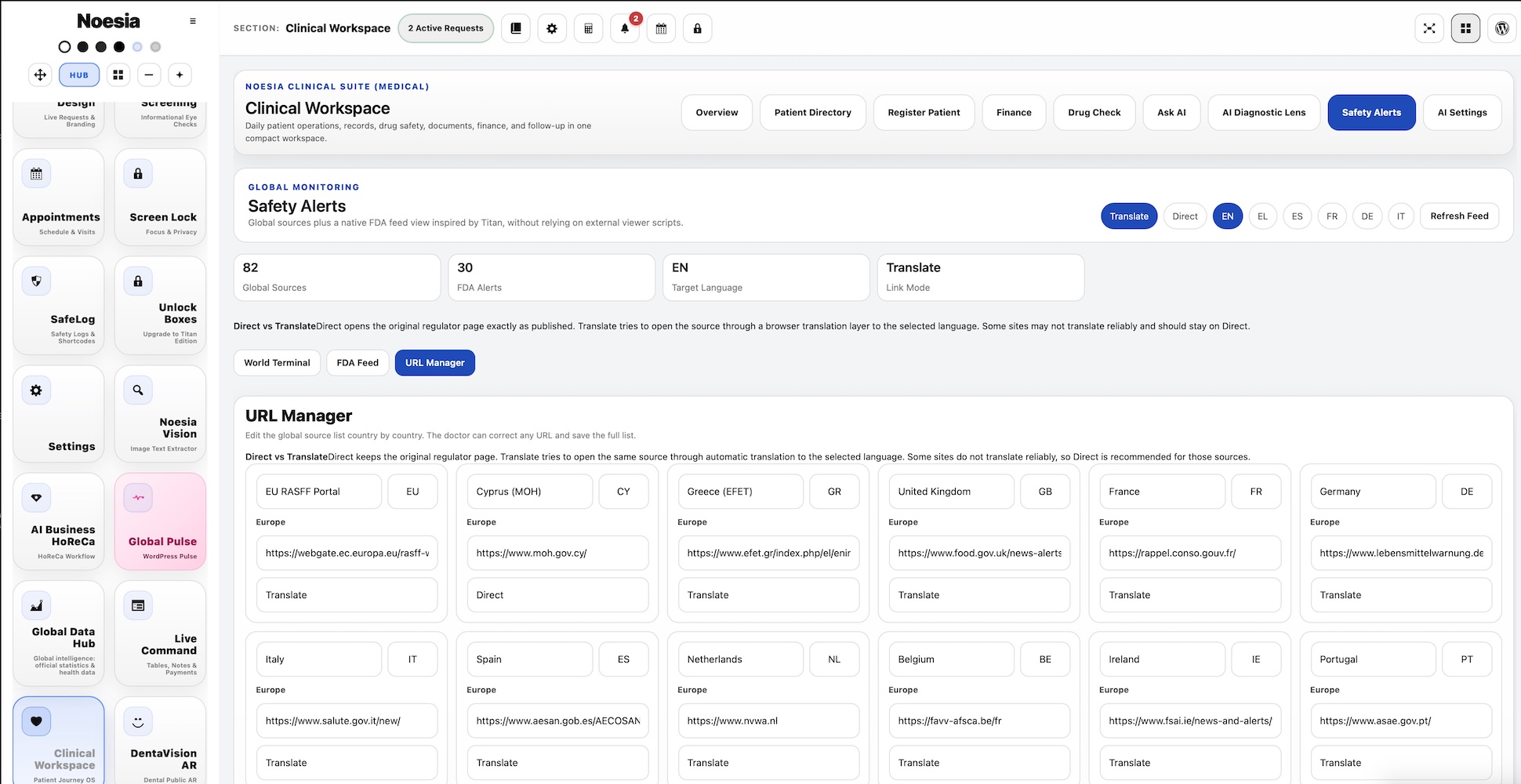This screenshot has width=1521, height=784.
Task: Select the white theme color dot
Action: pos(64,47)
